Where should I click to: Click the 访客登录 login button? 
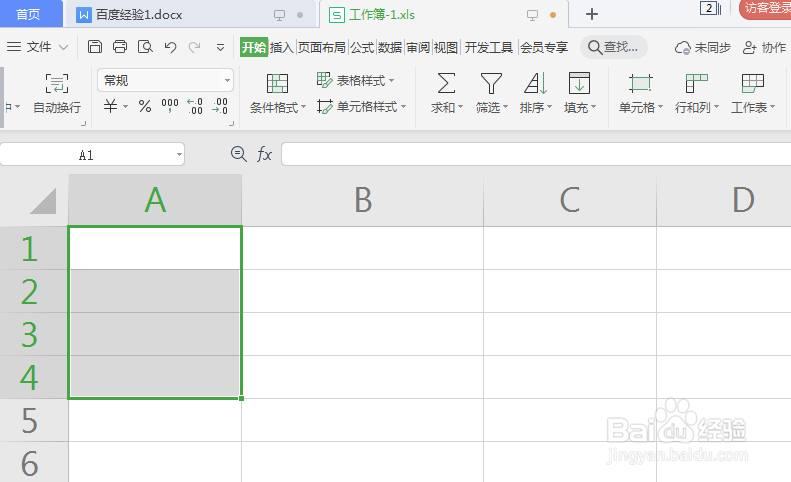click(766, 9)
